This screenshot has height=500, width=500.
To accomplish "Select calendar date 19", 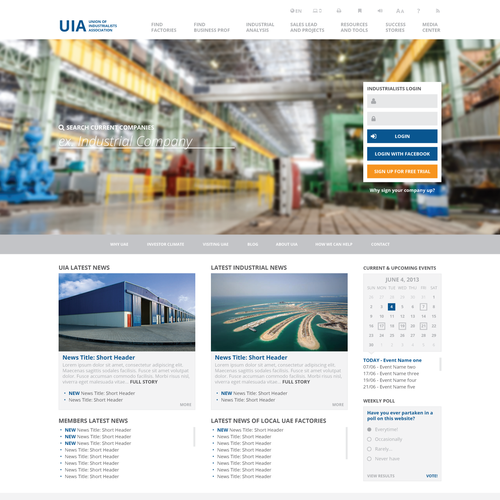I will click(x=402, y=326).
